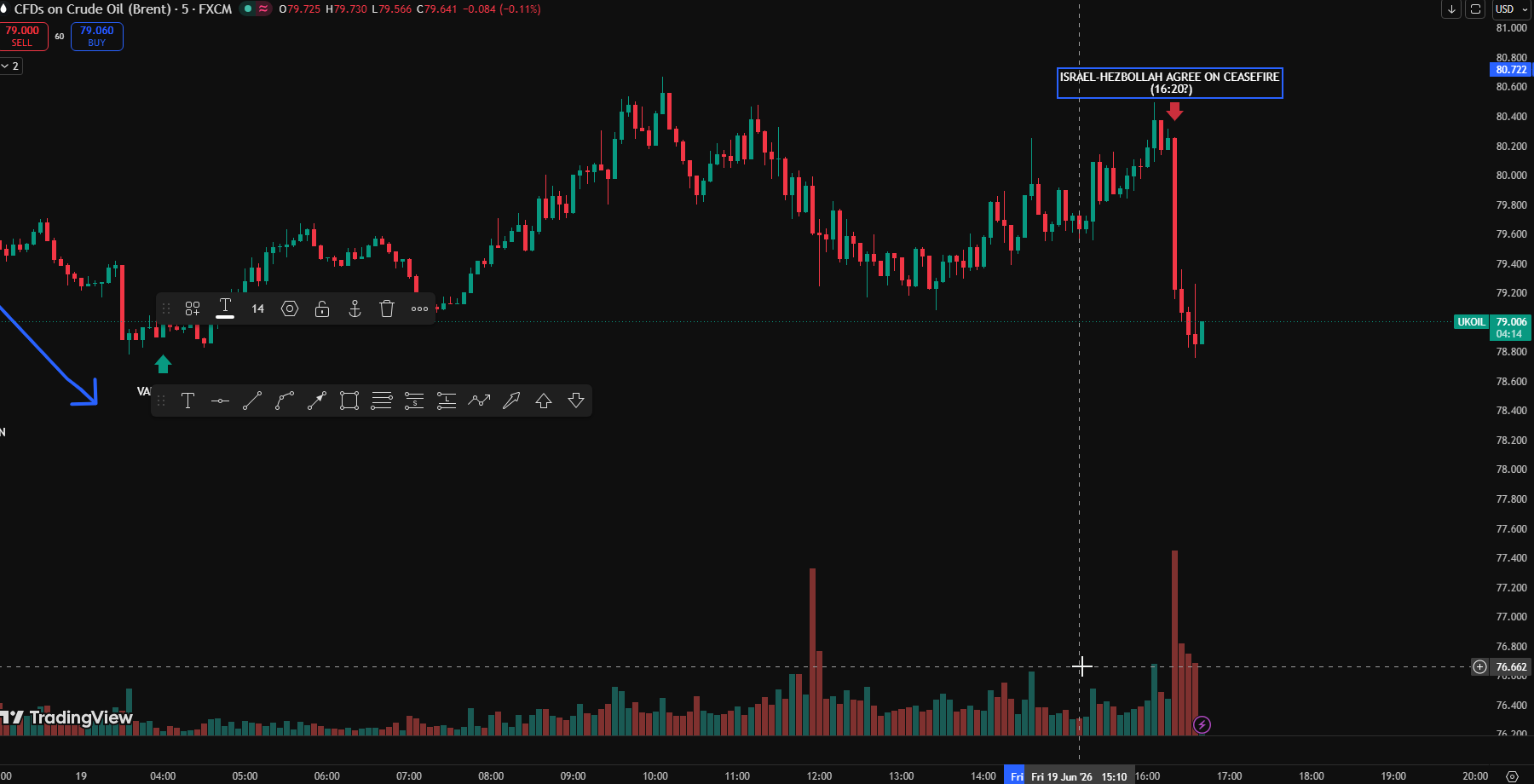Activate the Arrow Up marker tool
1534x784 pixels.
(544, 401)
